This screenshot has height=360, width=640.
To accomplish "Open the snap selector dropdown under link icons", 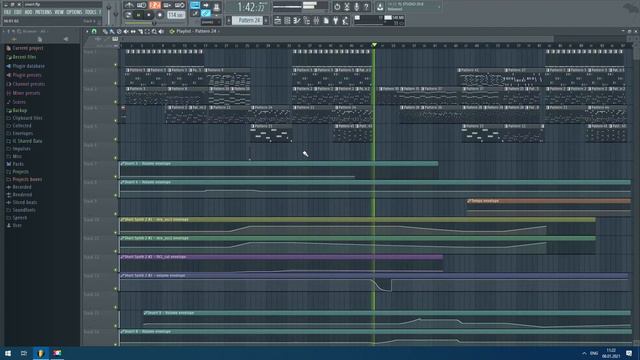I will pos(211,22).
